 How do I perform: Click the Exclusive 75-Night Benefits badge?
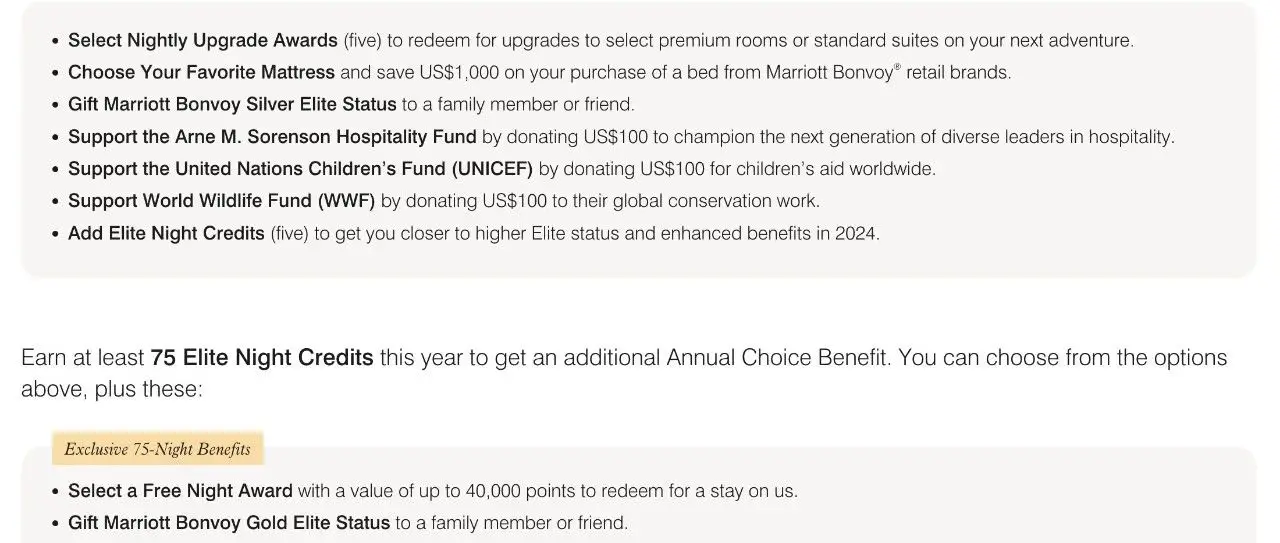[157, 449]
